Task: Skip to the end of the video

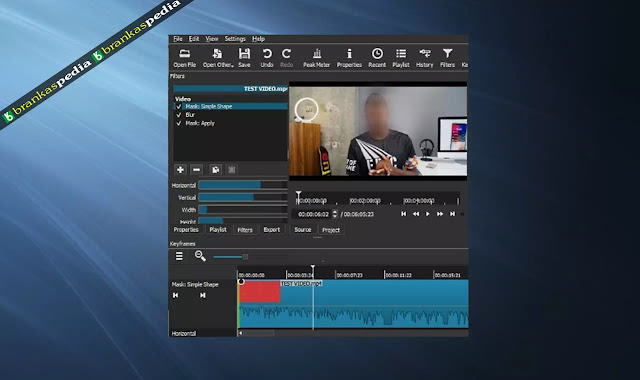Action: pos(452,214)
